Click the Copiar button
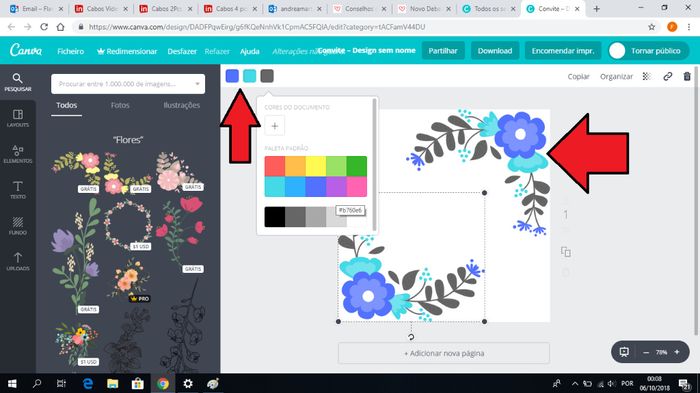 click(x=579, y=76)
